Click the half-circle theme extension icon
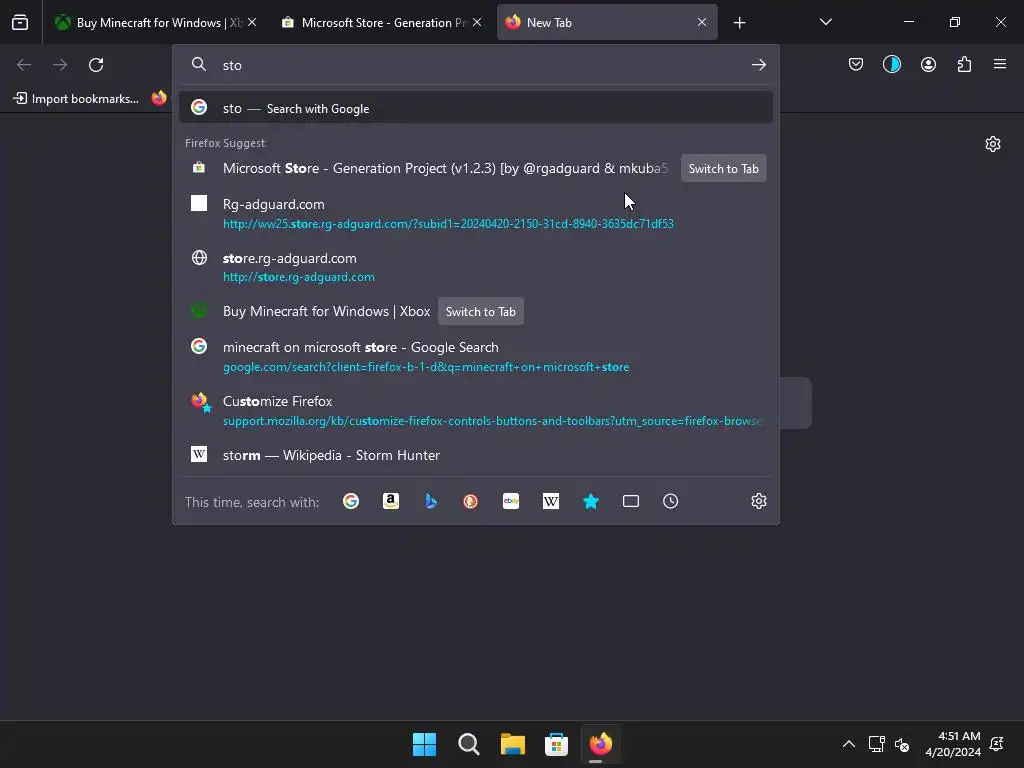The height and width of the screenshot is (768, 1024). [x=891, y=64]
